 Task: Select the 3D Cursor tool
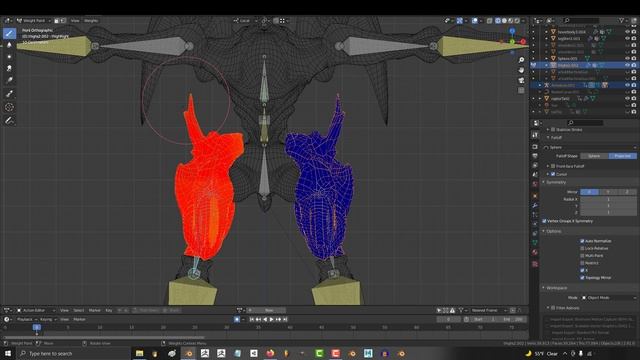tap(9, 107)
